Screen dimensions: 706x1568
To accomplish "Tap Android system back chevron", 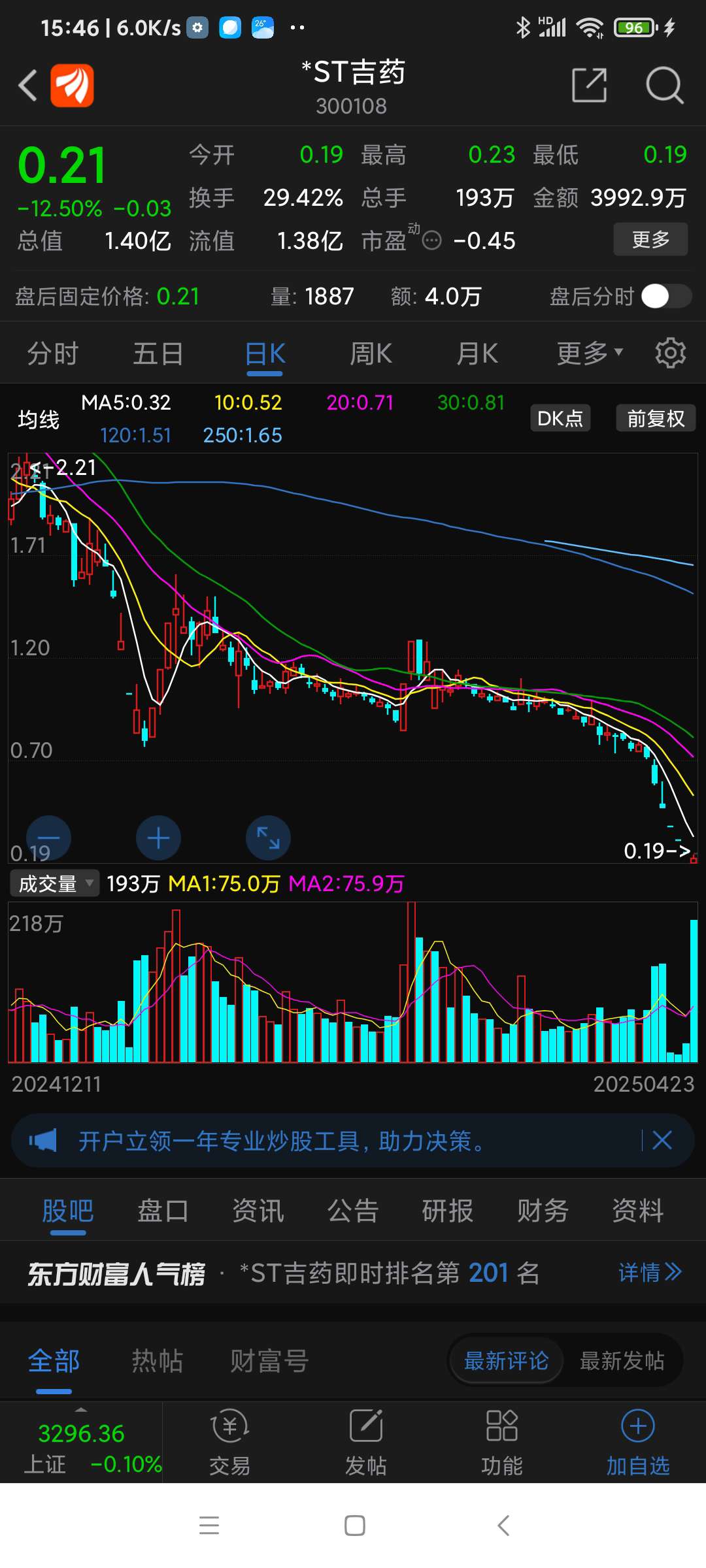I will point(503,1526).
